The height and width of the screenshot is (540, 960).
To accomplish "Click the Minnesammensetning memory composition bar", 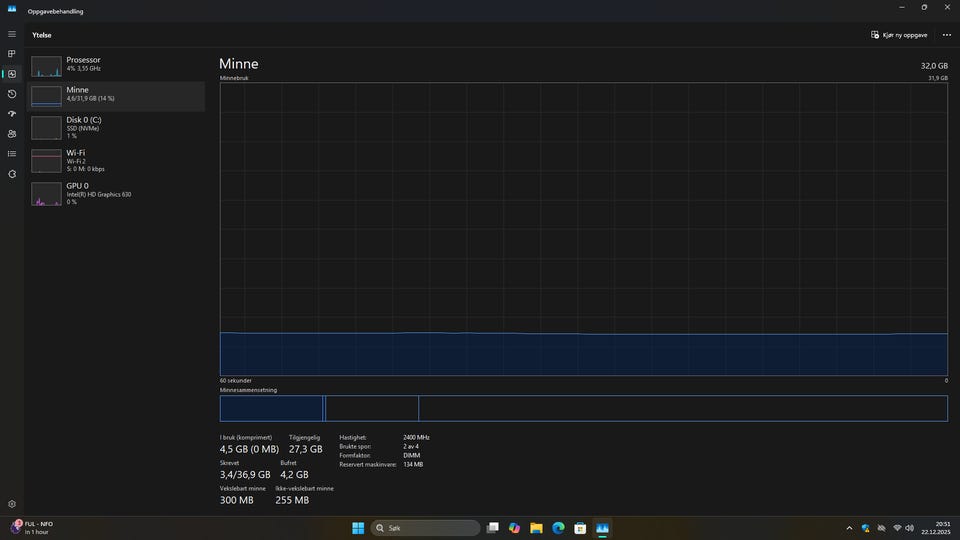I will point(583,408).
